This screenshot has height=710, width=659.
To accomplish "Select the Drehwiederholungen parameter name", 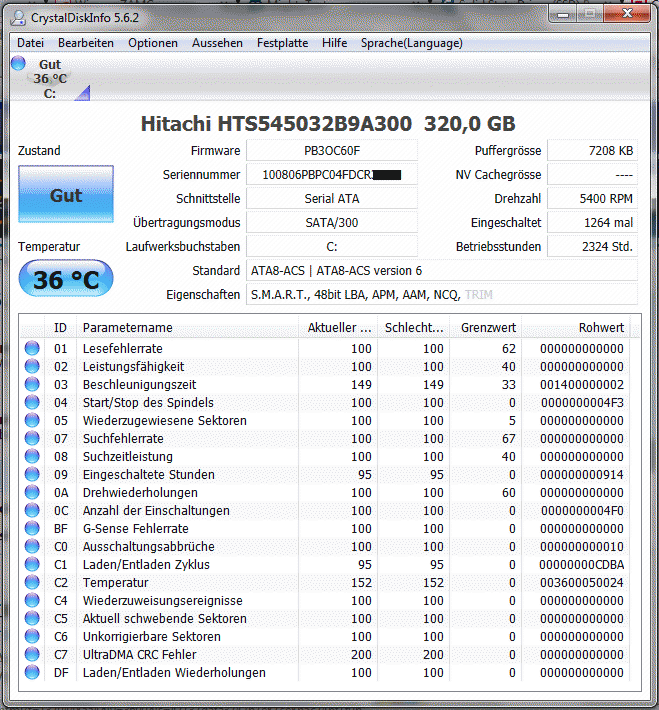I will point(140,493).
